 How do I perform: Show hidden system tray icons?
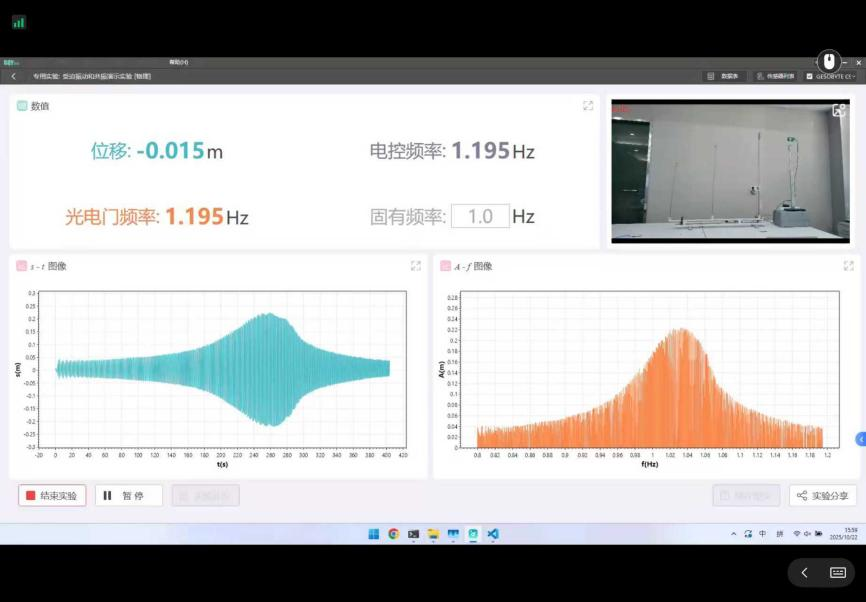pyautogui.click(x=732, y=534)
